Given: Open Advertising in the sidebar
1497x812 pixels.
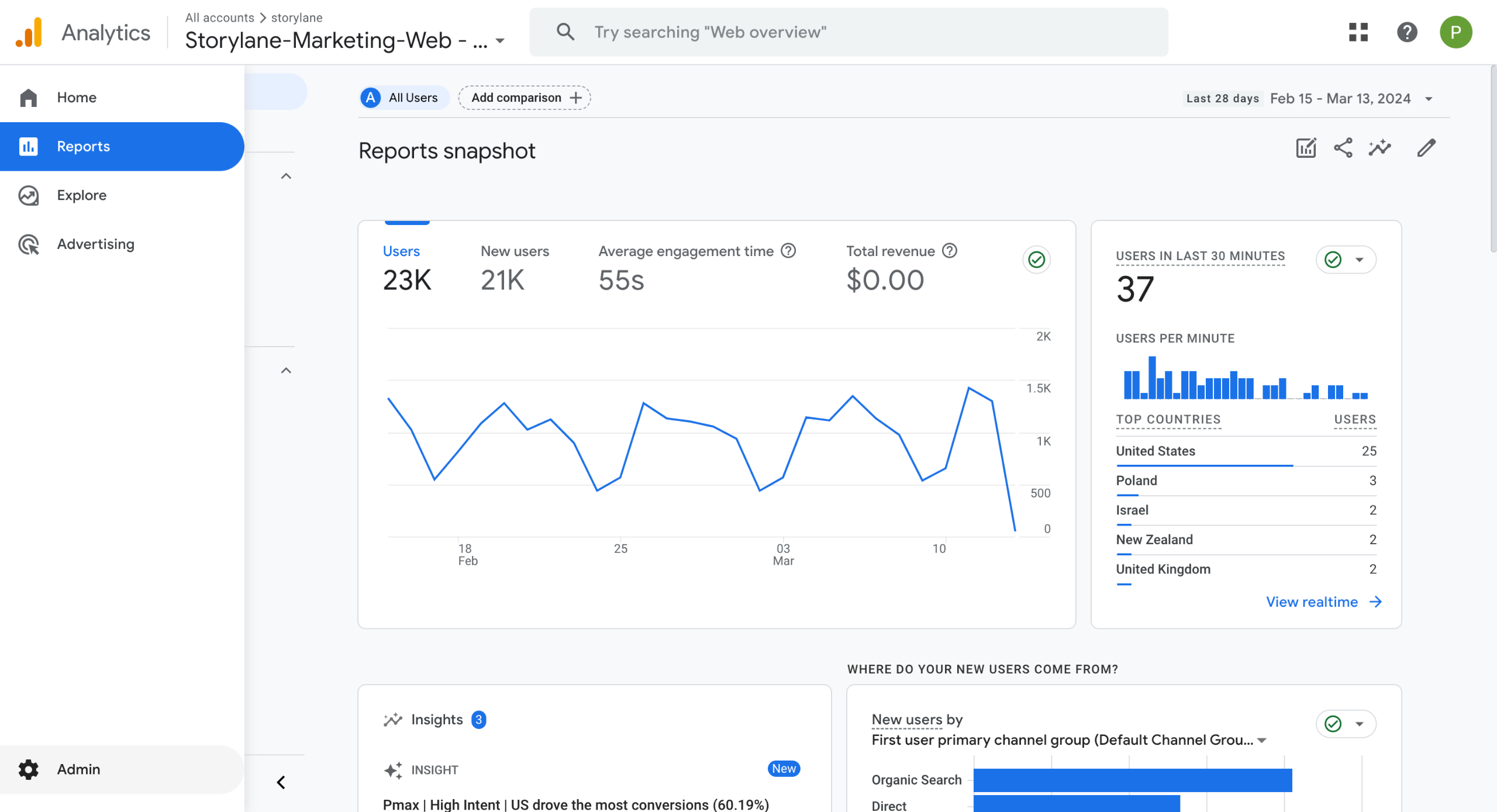Looking at the screenshot, I should tap(122, 244).
